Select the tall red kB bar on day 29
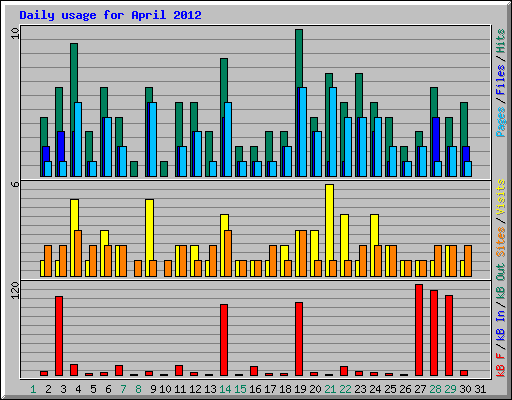Image resolution: width=512 pixels, height=400 pixels. [x=449, y=335]
